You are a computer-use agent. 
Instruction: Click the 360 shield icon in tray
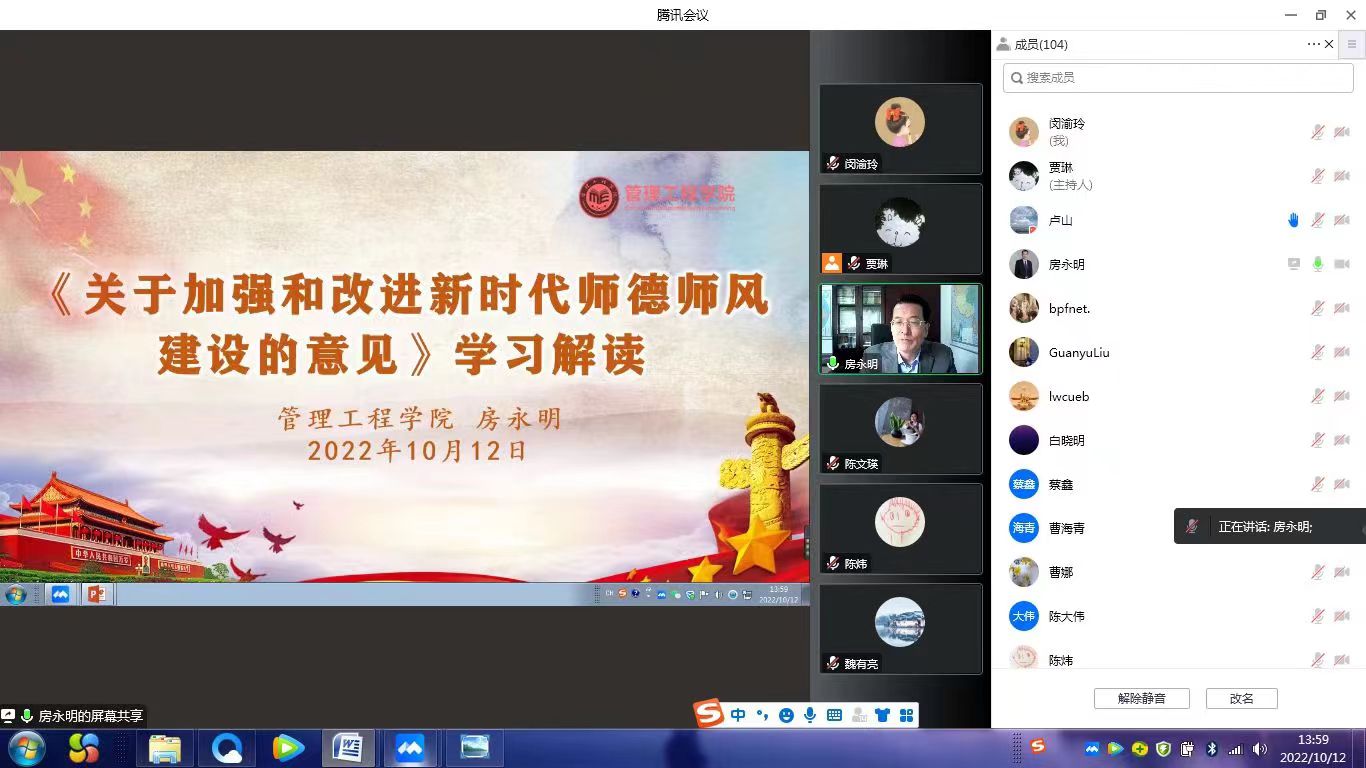[1163, 749]
